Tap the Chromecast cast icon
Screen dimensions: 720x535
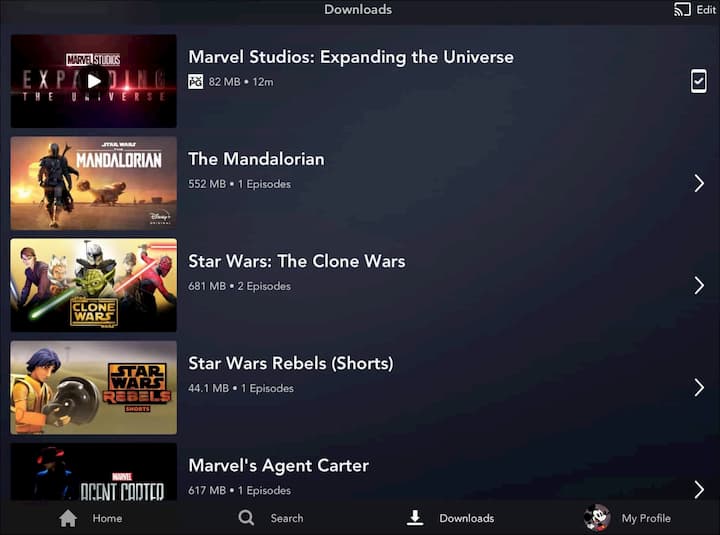[x=682, y=9]
